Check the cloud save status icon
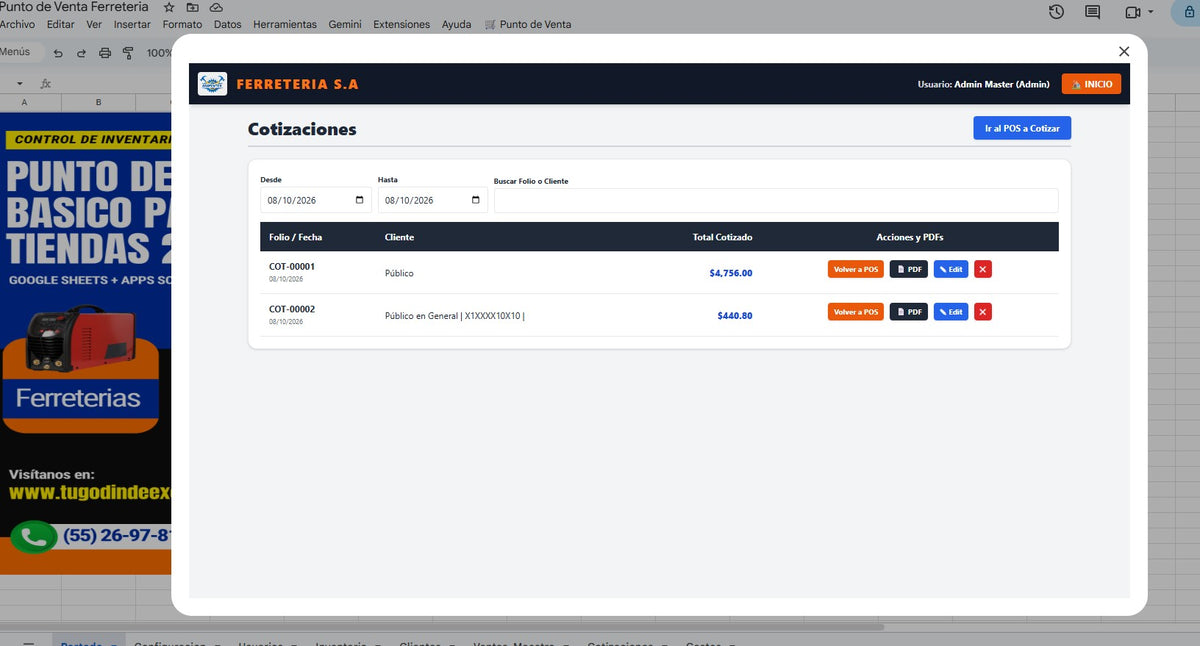The height and width of the screenshot is (646, 1200). (216, 7)
